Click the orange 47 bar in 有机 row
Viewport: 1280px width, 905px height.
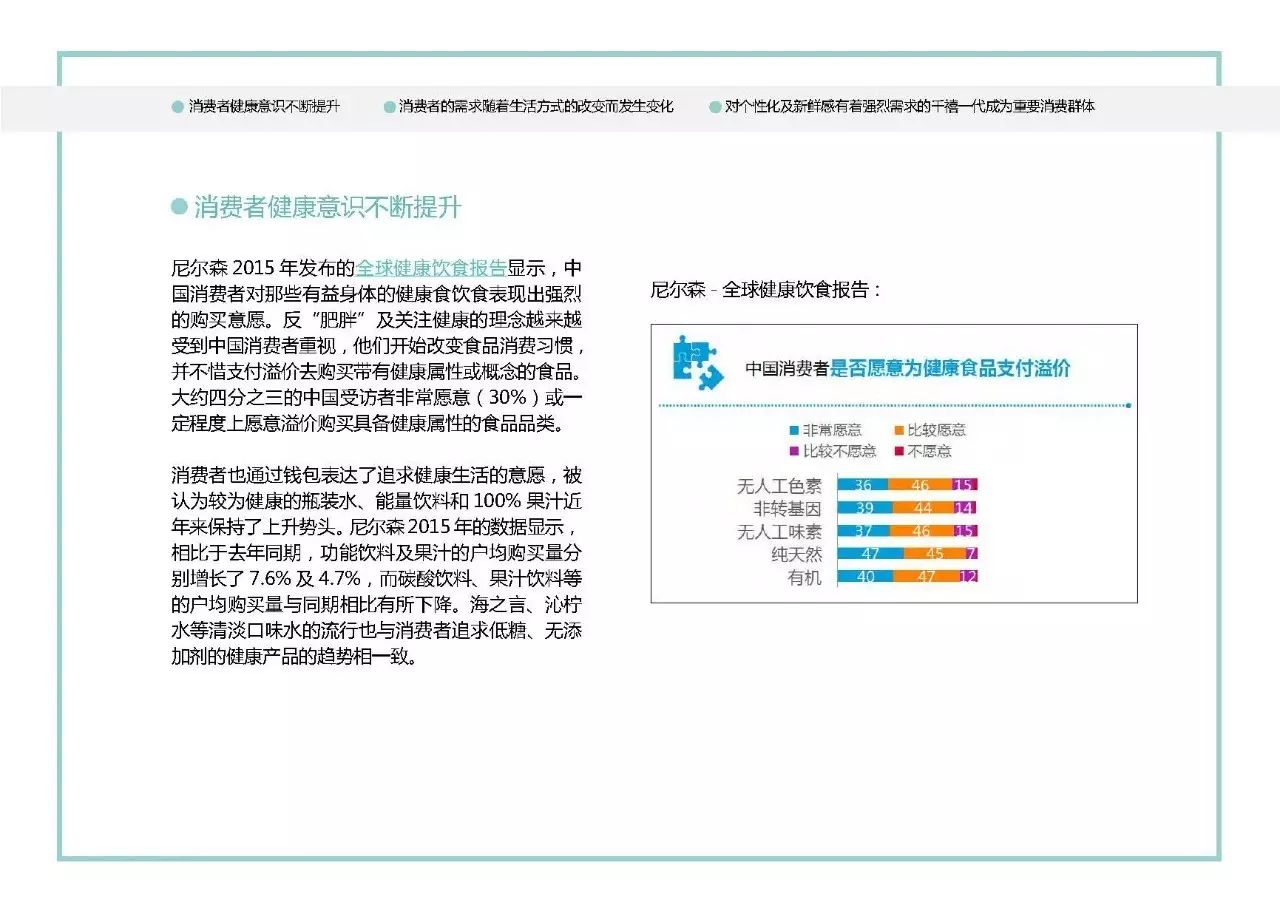[926, 576]
